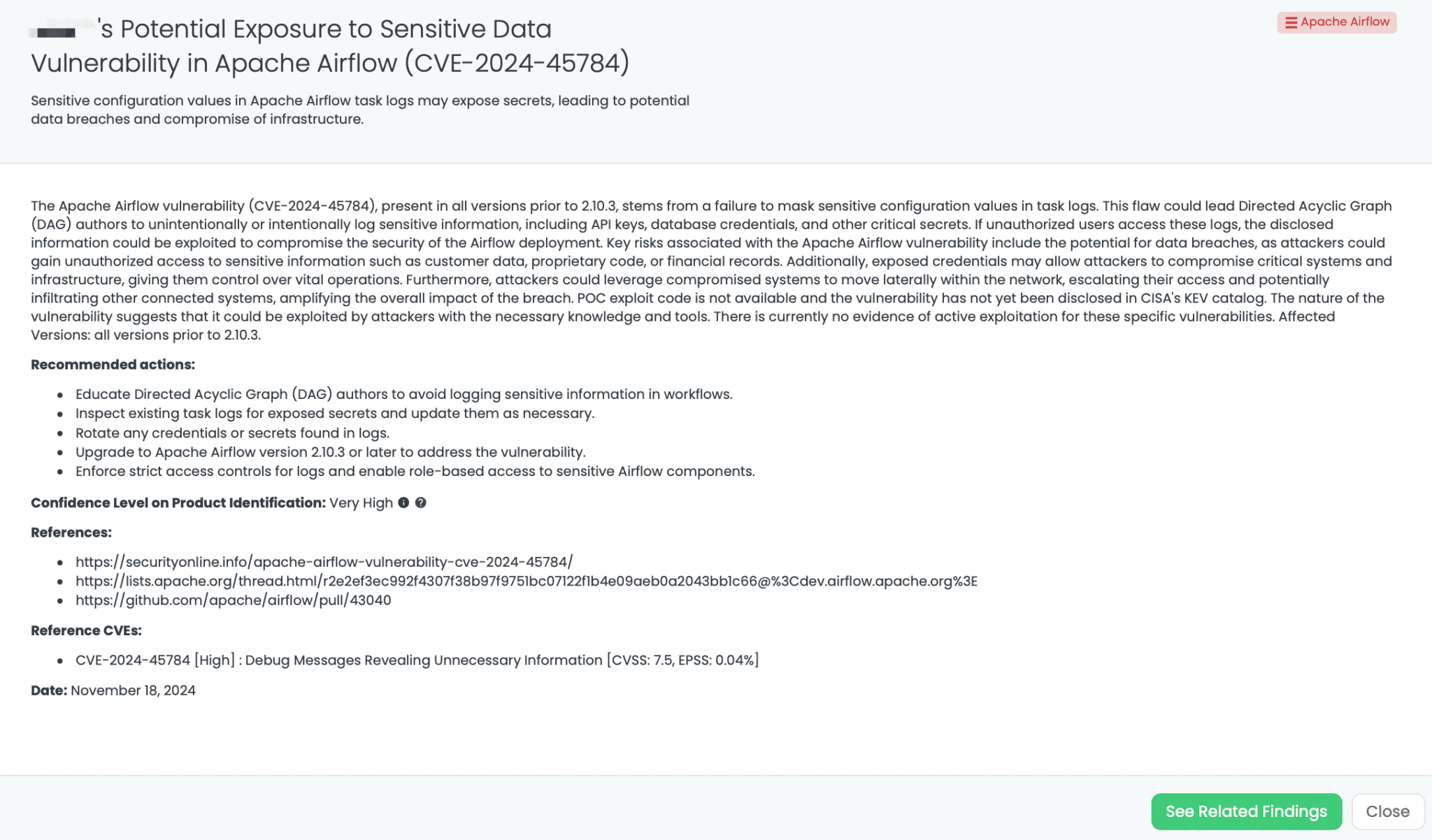Select the red Apache Airflow product tag
This screenshot has width=1432, height=840.
1337,22
